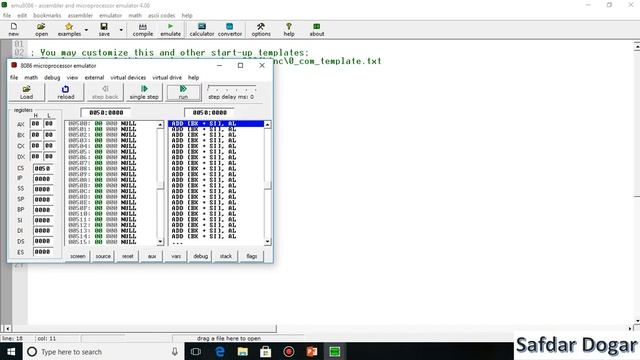Open a file with the open icon
This screenshot has width=640, height=360.
41,30
